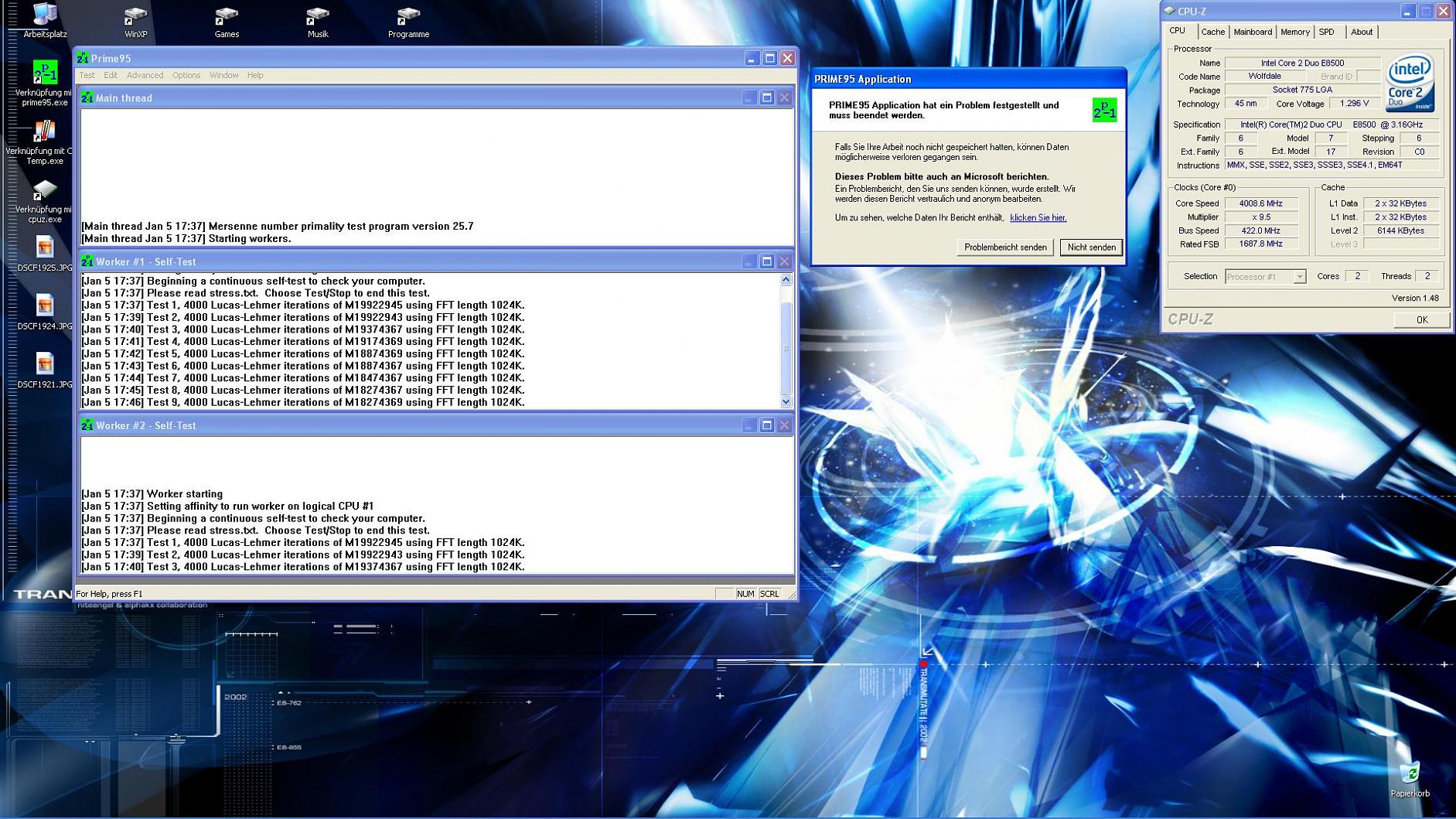The width and height of the screenshot is (1456, 819).
Task: Expand the Processor #1 selection dropdown
Action: pyautogui.click(x=1299, y=277)
